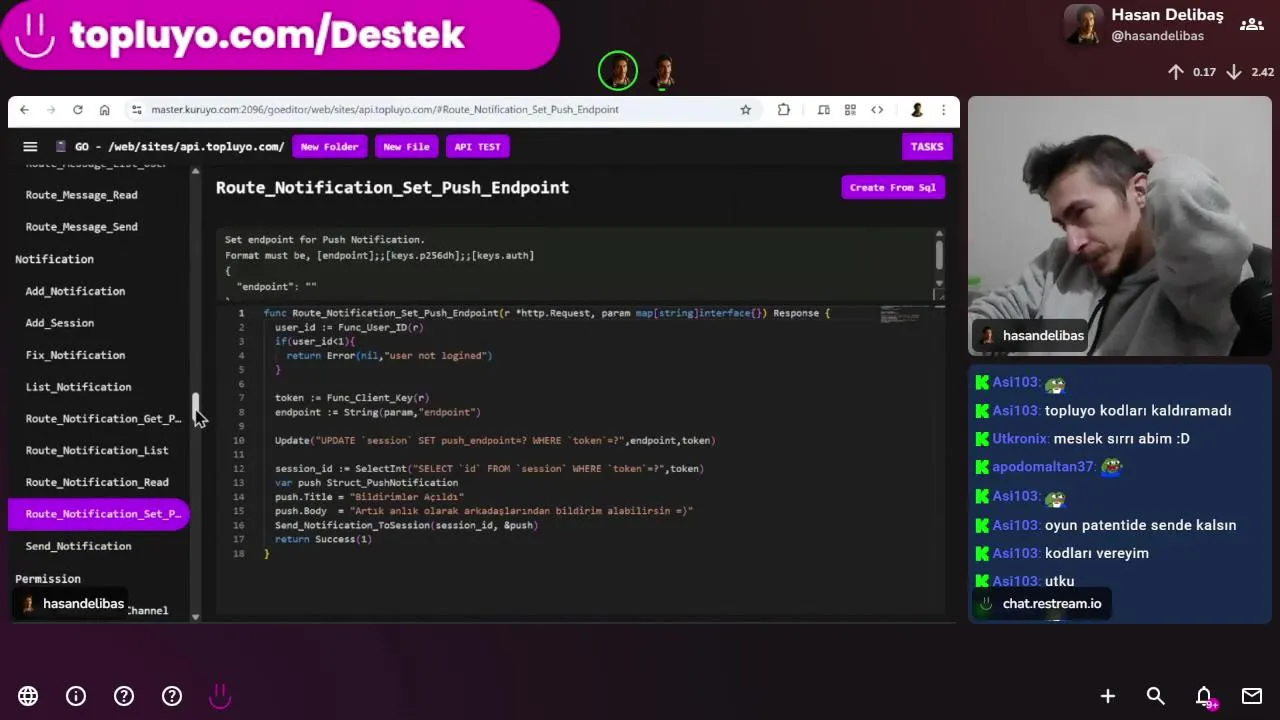The height and width of the screenshot is (720, 1280).
Task: Open site information icon beside the URL
Action: 139,110
